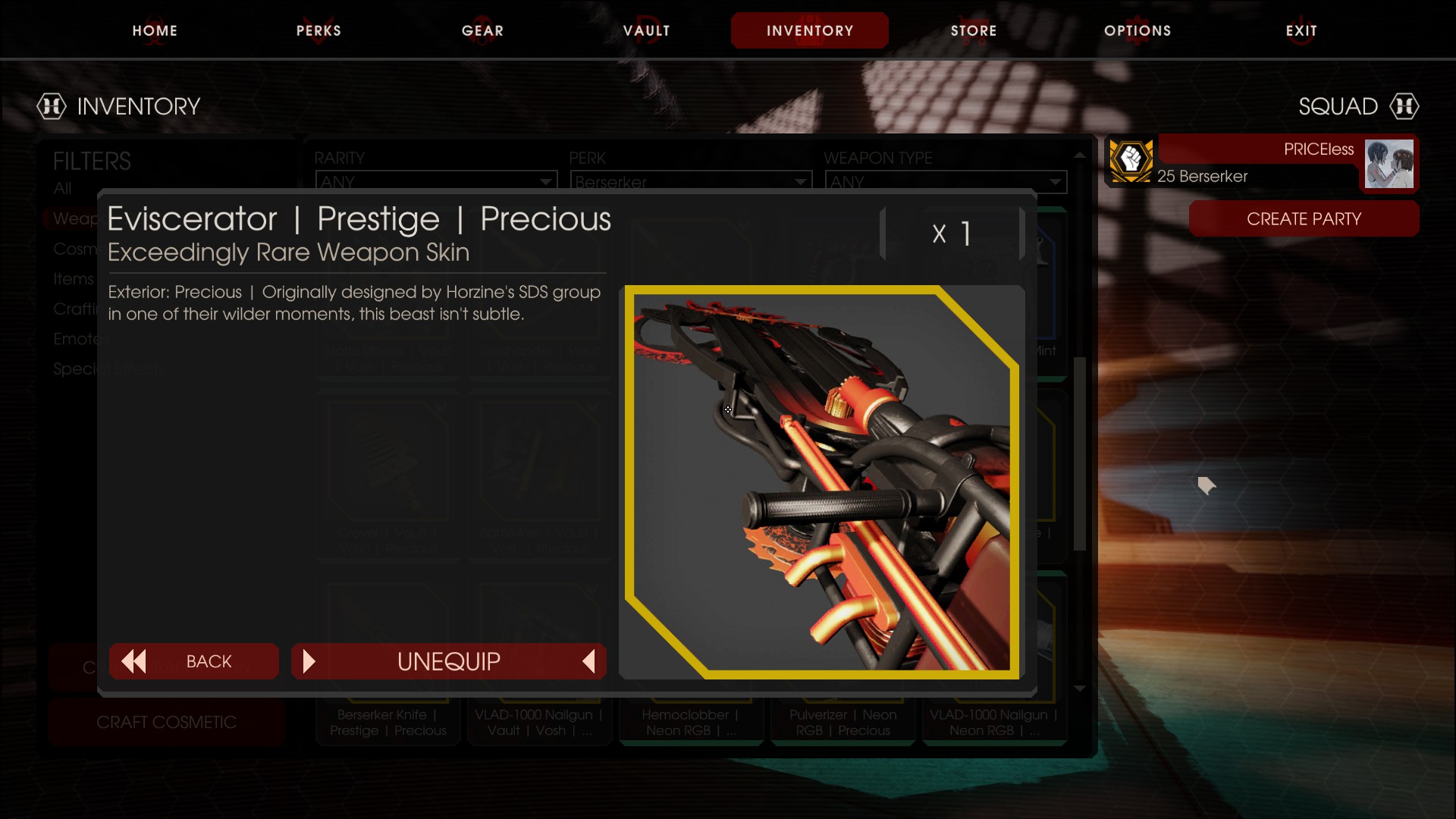Viewport: 1456px width, 819px height.
Task: Click the Horzine logo beside SQUAD heading
Action: (1404, 106)
